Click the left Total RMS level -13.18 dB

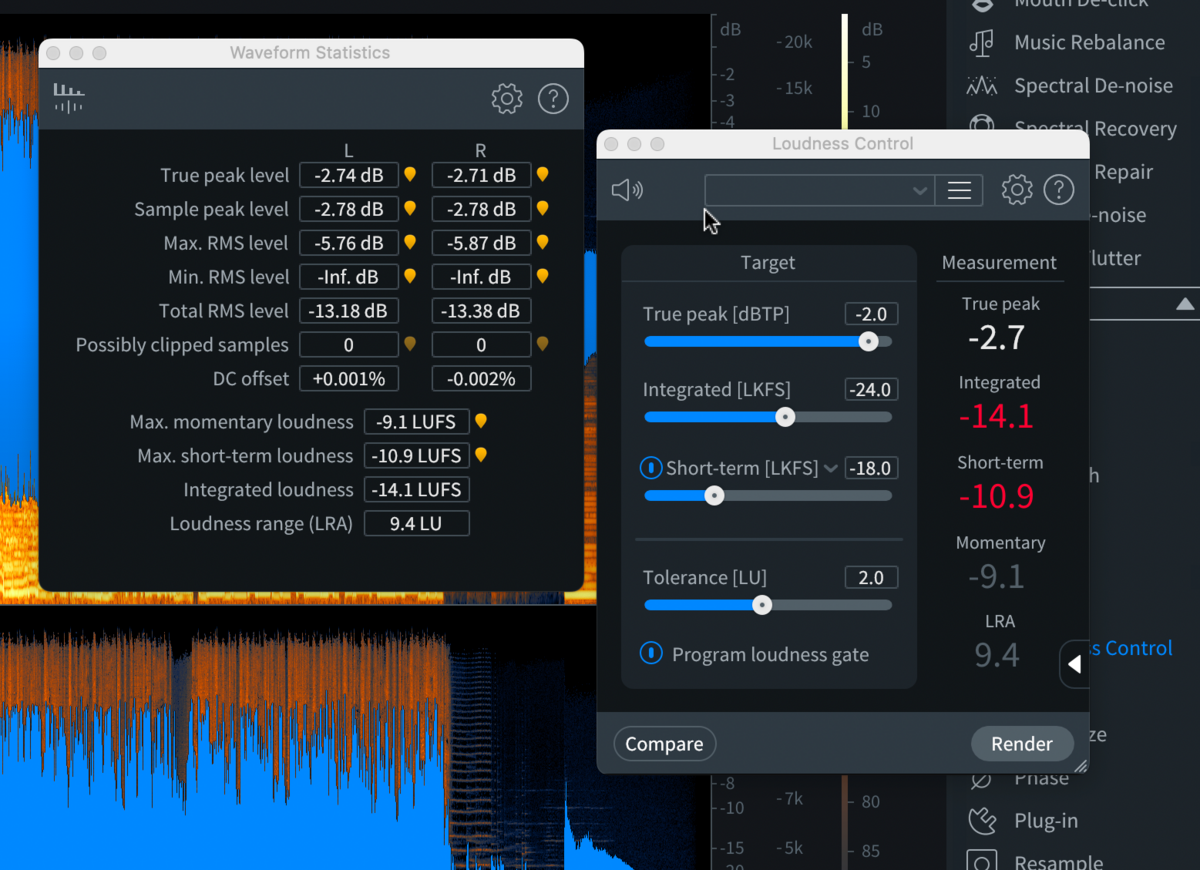(x=349, y=311)
